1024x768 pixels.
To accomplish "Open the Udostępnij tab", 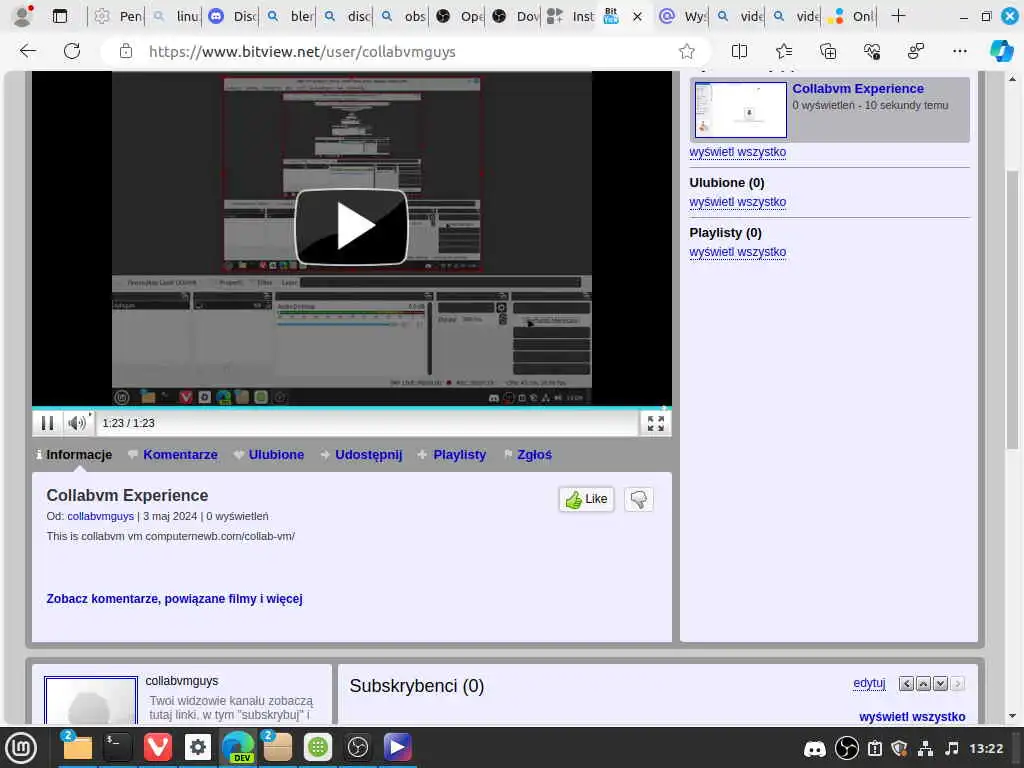I will coord(368,455).
